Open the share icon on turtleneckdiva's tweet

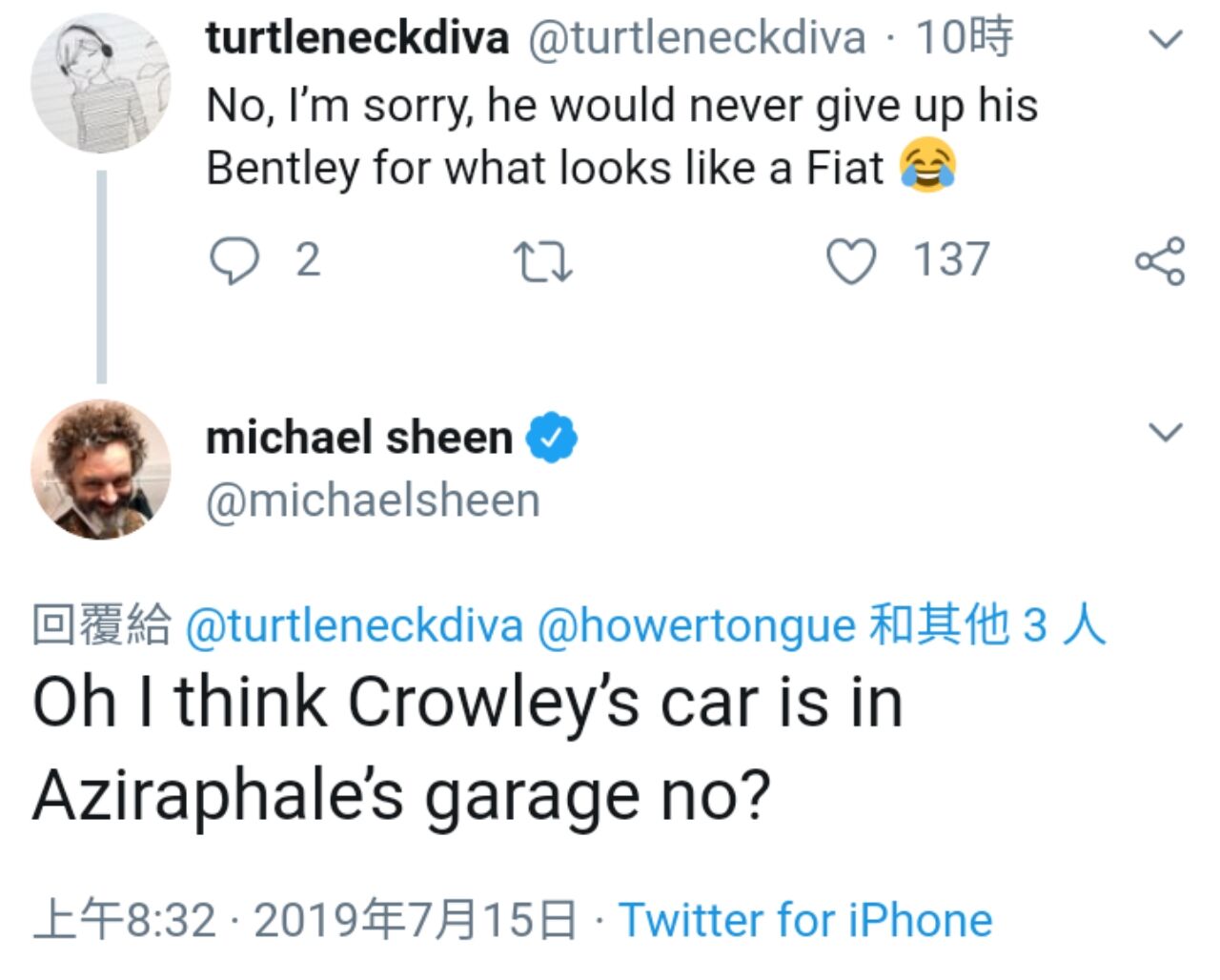pyautogui.click(x=1159, y=261)
